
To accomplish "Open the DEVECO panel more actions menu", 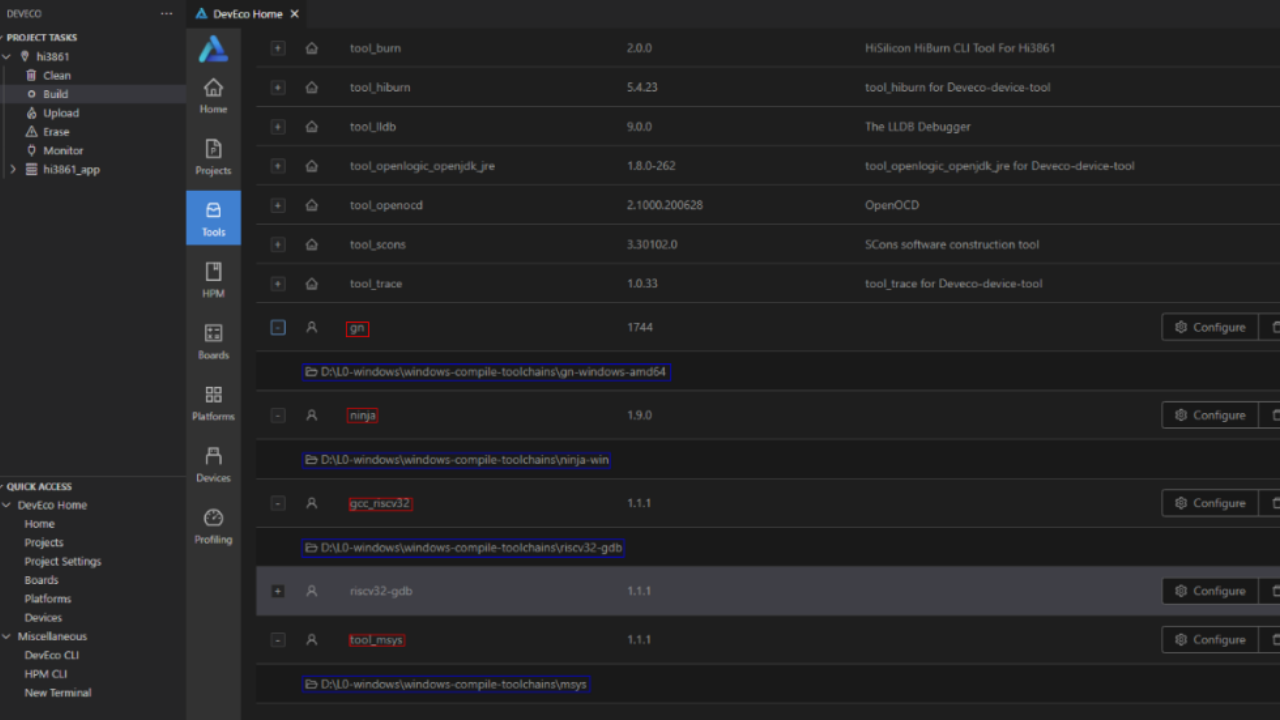I will 166,14.
